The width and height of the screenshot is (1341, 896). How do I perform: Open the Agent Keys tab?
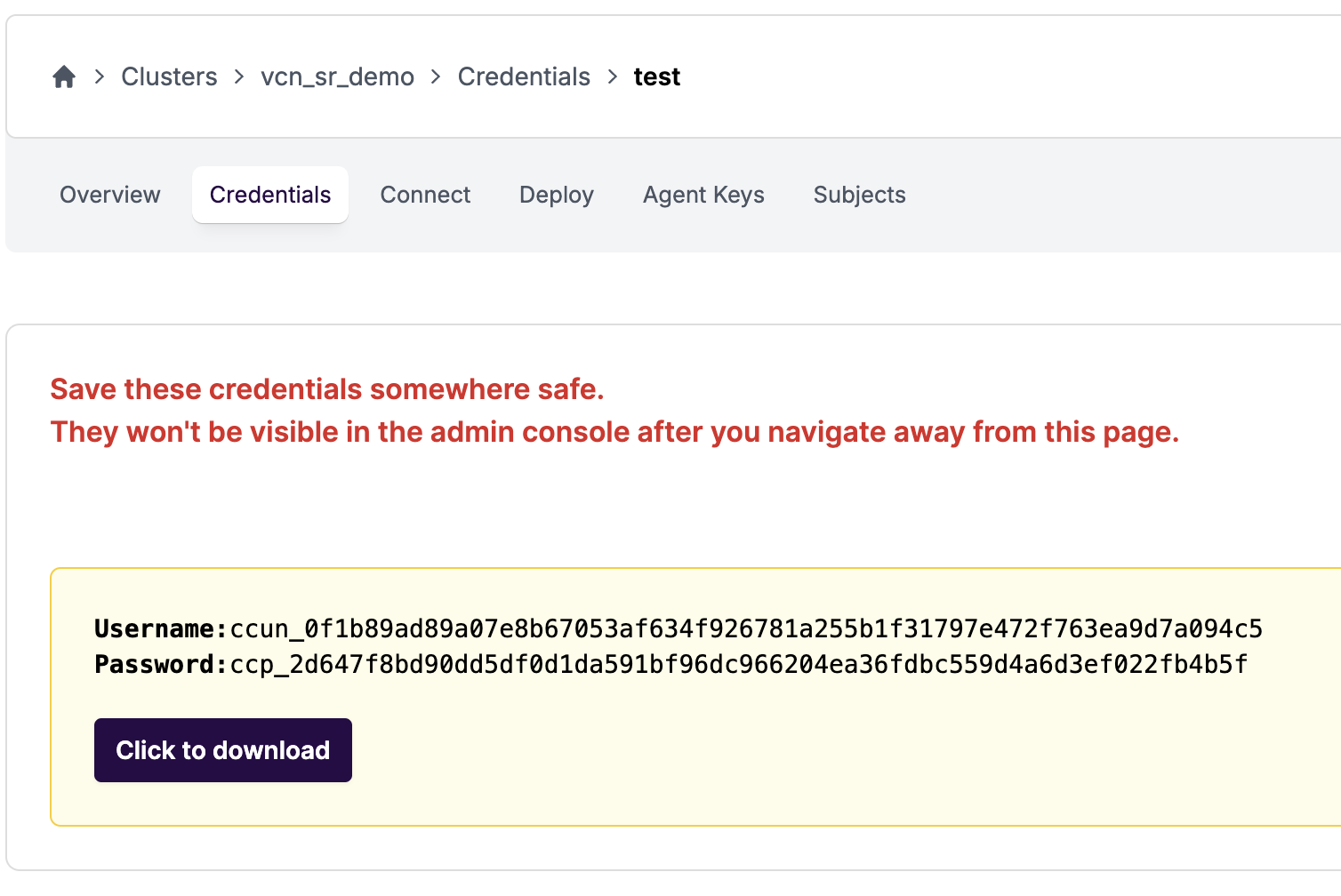(703, 195)
